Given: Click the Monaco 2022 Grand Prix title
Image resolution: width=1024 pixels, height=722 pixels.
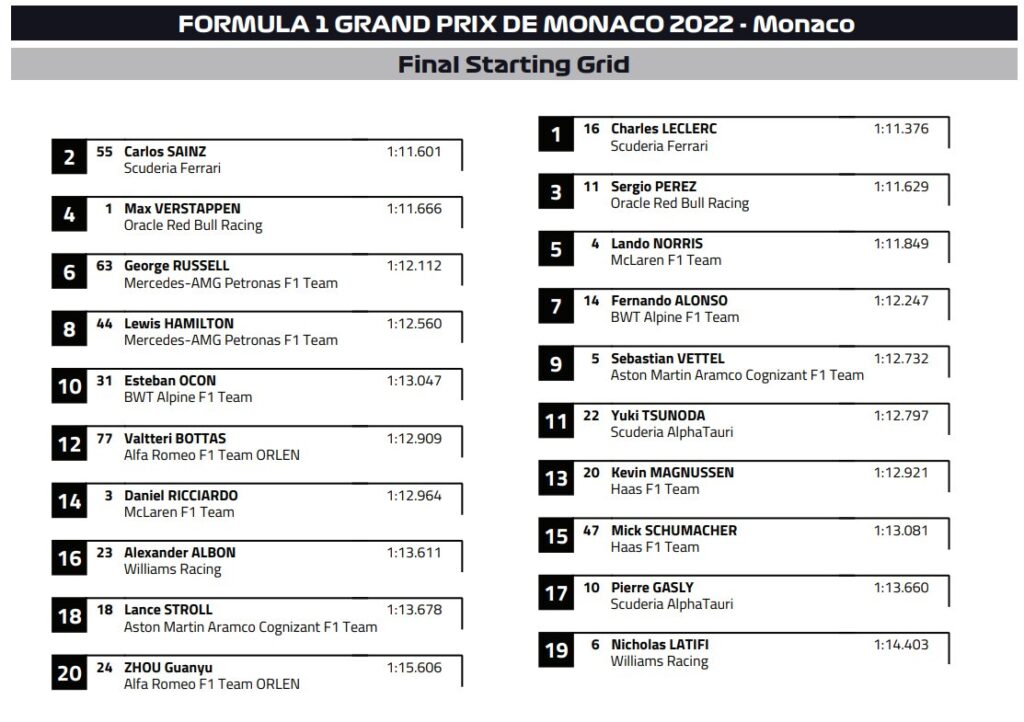Looking at the screenshot, I should 516,24.
